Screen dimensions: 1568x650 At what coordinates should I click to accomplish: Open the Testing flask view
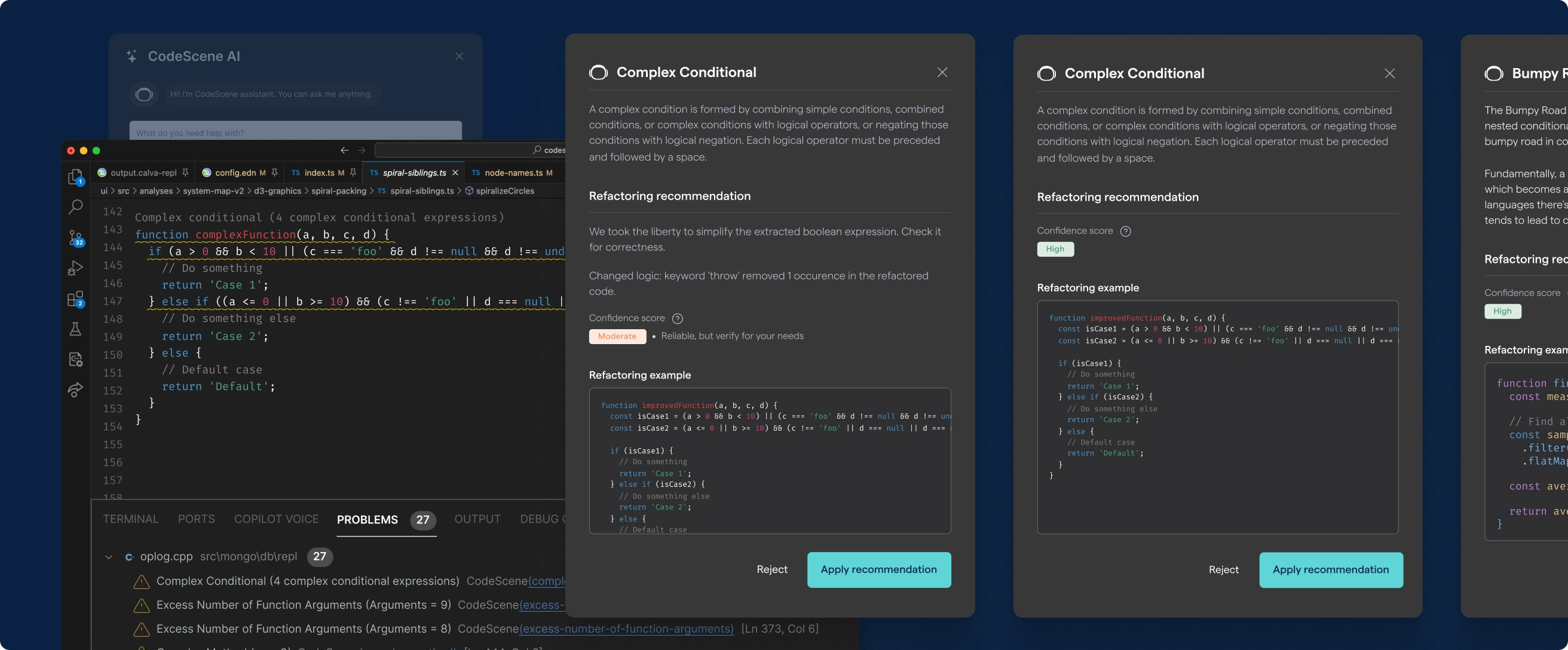coord(75,329)
